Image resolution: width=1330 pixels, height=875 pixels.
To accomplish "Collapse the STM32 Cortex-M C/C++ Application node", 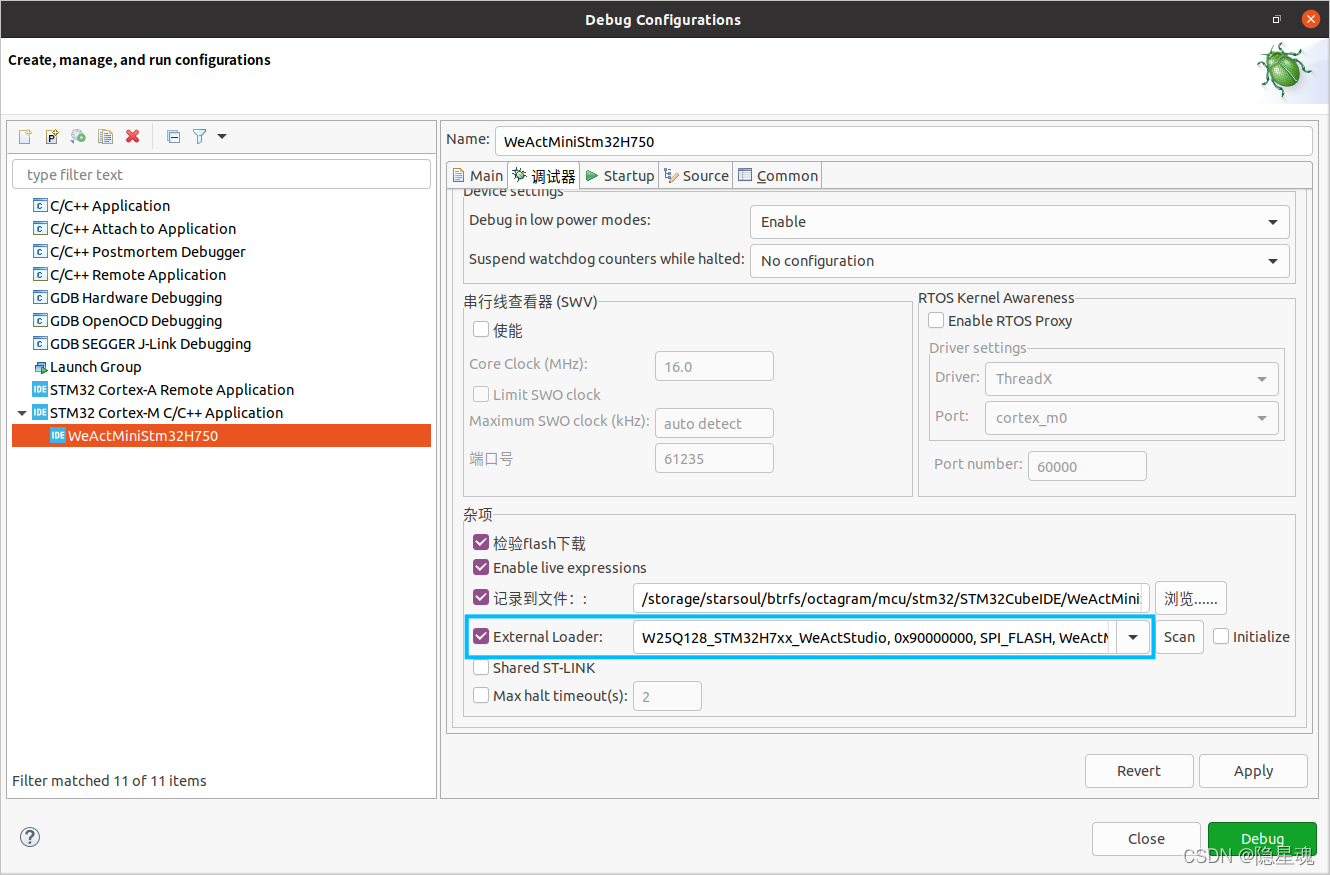I will [x=22, y=412].
